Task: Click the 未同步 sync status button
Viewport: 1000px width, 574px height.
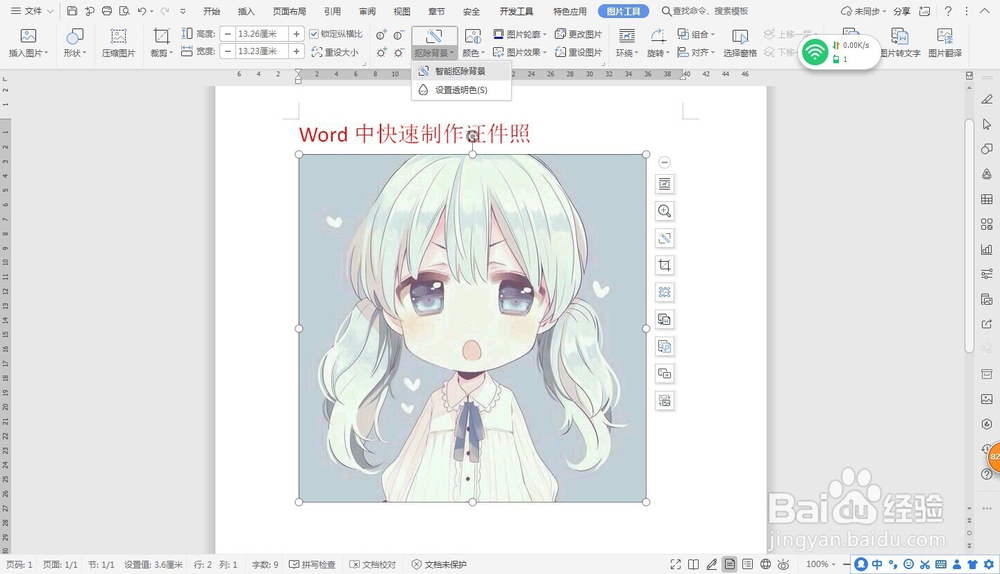Action: 864,11
